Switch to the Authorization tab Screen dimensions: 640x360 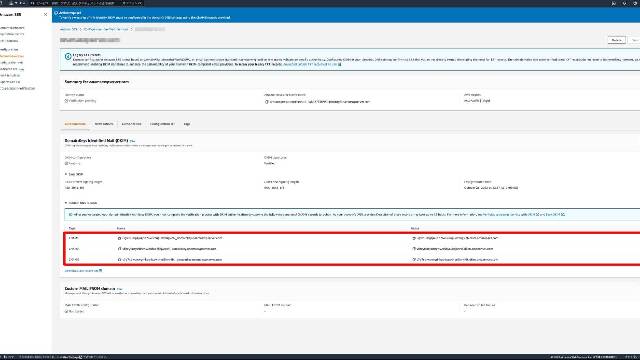click(131, 124)
